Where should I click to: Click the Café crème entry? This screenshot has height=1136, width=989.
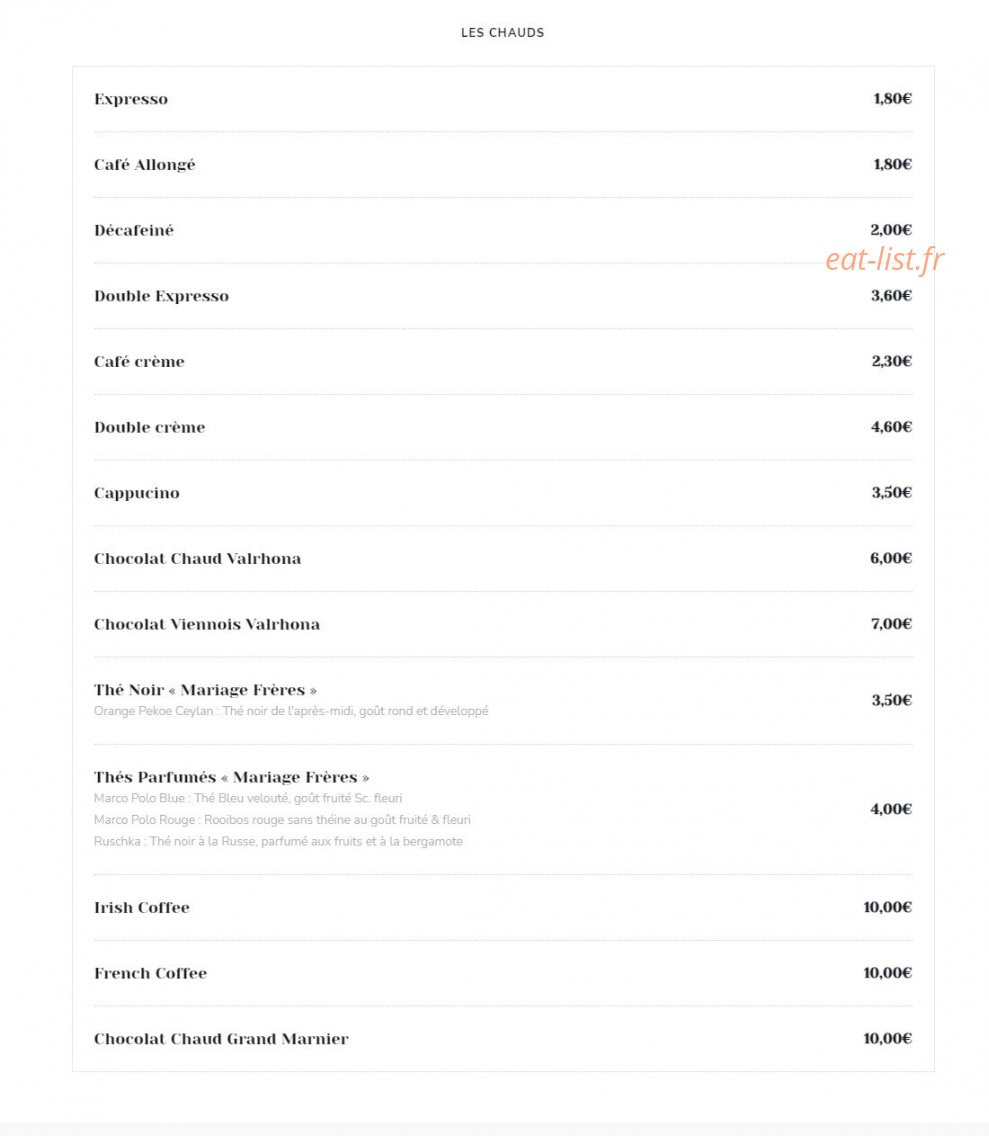(x=139, y=362)
